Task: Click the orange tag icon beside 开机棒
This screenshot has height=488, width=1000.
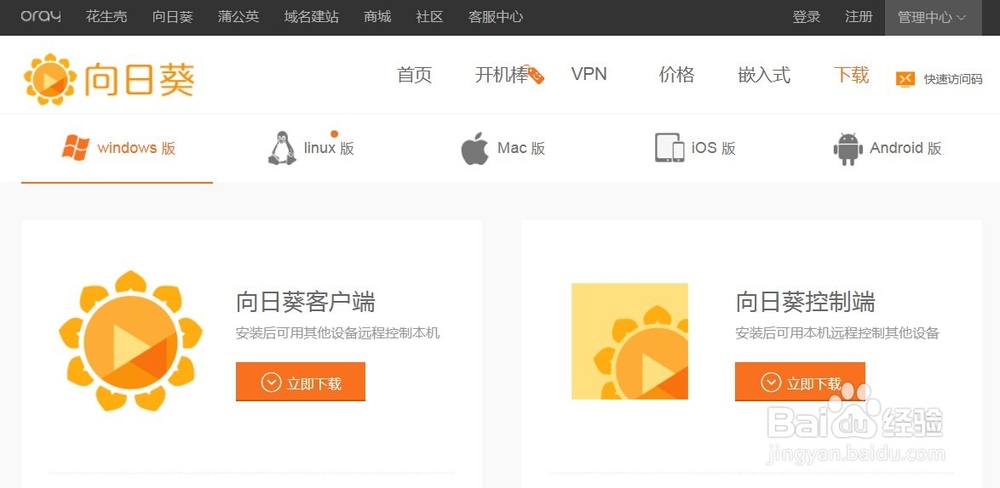Action: click(x=536, y=75)
